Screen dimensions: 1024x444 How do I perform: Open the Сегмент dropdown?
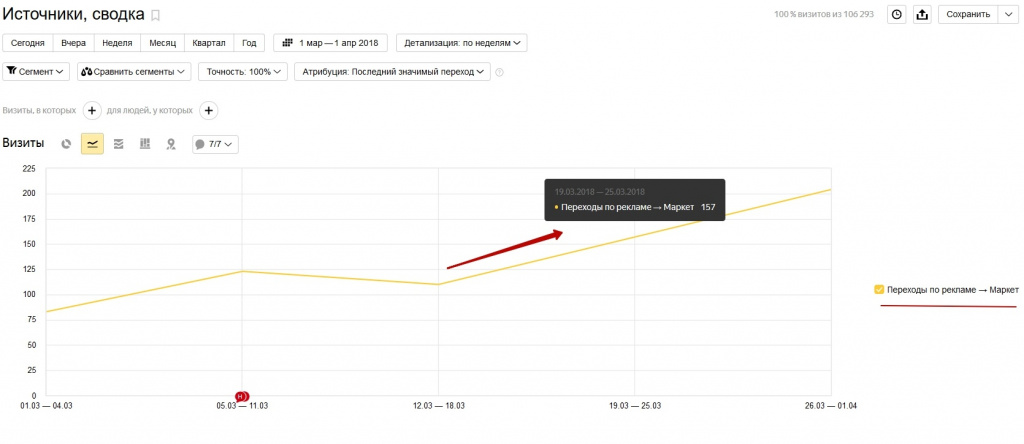point(36,72)
